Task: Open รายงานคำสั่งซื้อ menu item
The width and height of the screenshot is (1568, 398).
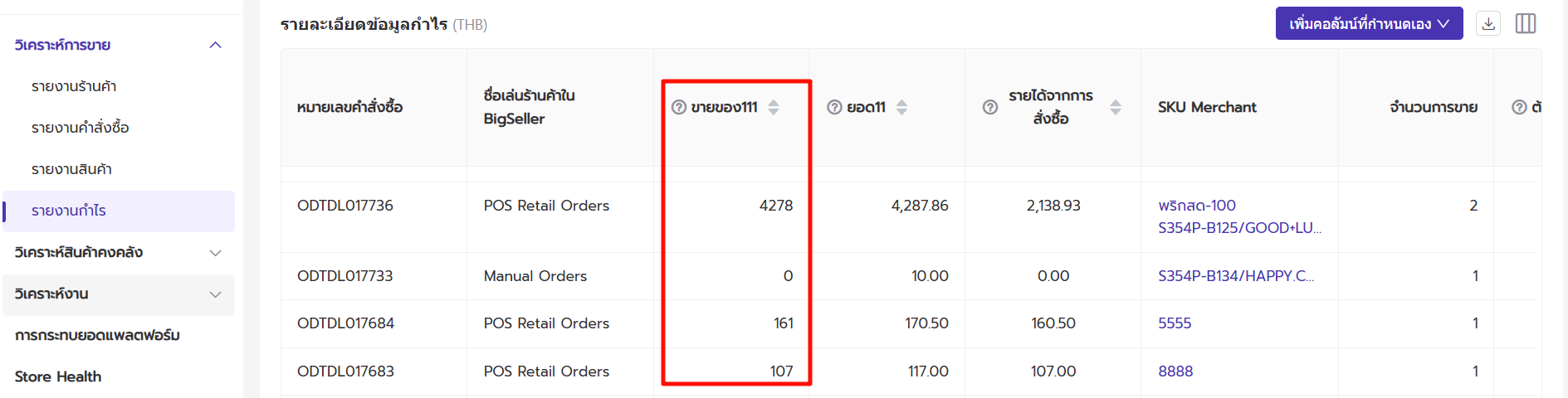Action: click(81, 128)
